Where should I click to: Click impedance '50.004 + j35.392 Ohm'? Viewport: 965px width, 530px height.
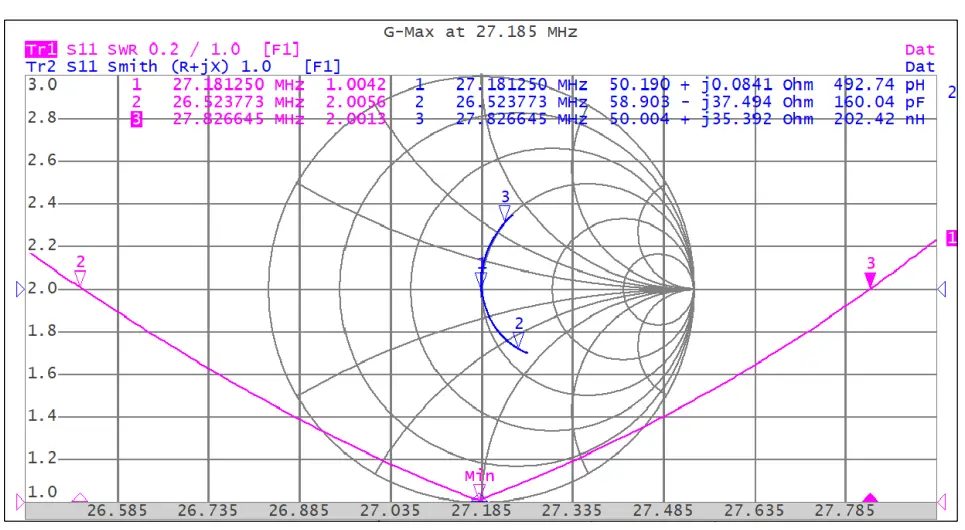711,119
